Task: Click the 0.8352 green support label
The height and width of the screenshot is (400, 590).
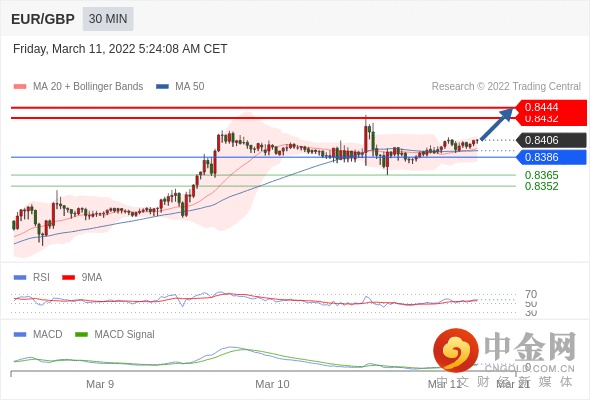Action: tap(541, 186)
